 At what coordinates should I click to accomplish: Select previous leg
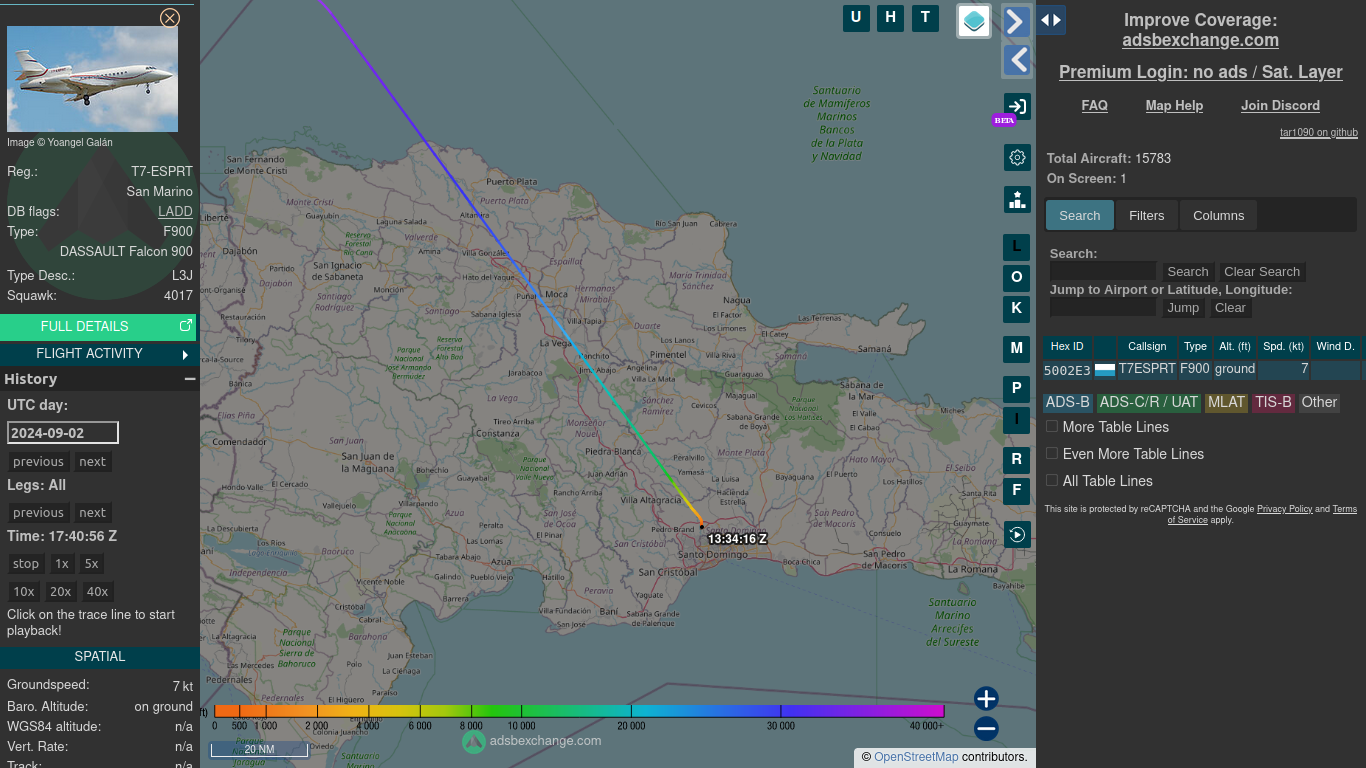coord(39,513)
